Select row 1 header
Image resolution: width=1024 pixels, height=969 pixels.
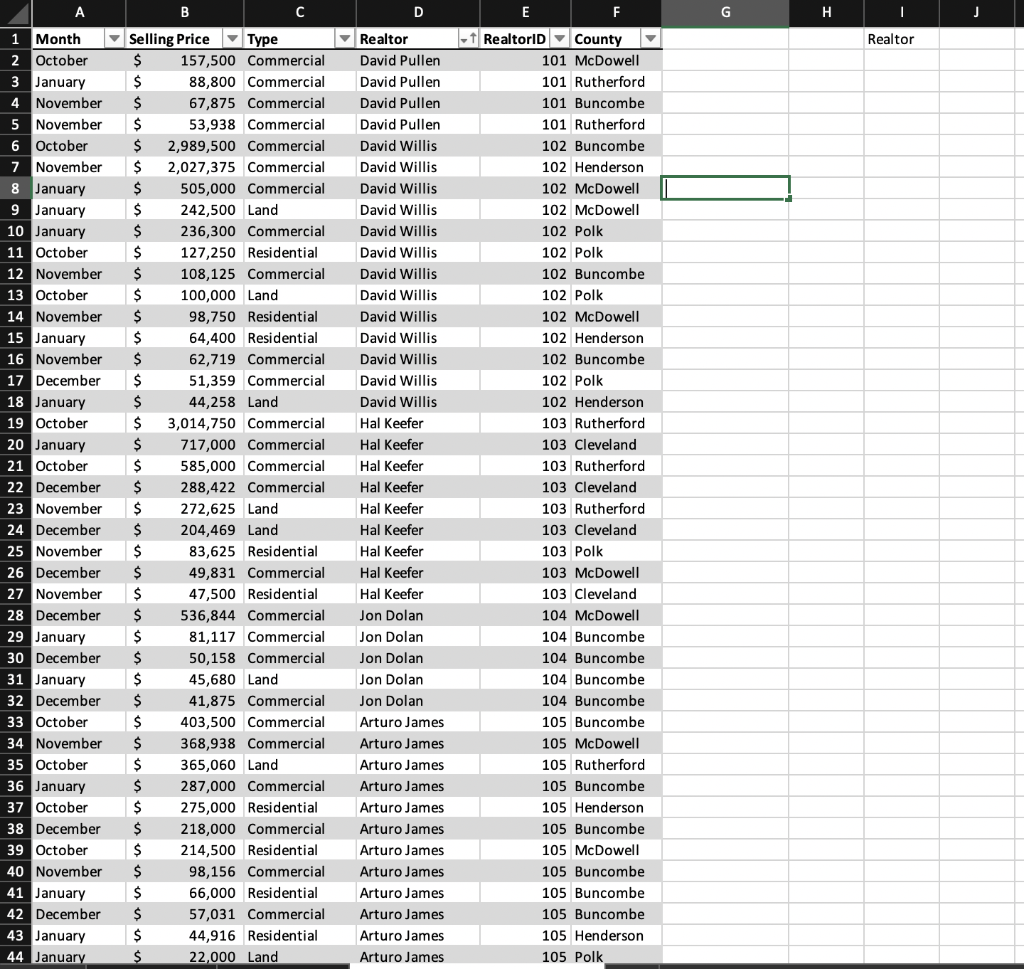pos(16,39)
